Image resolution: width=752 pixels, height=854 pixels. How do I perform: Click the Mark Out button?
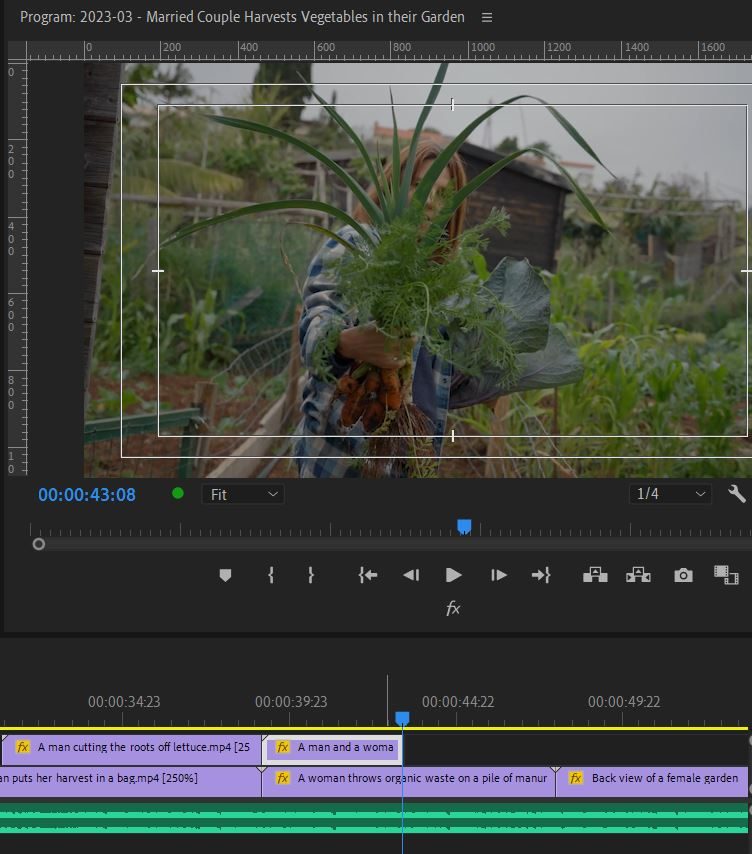(x=310, y=575)
